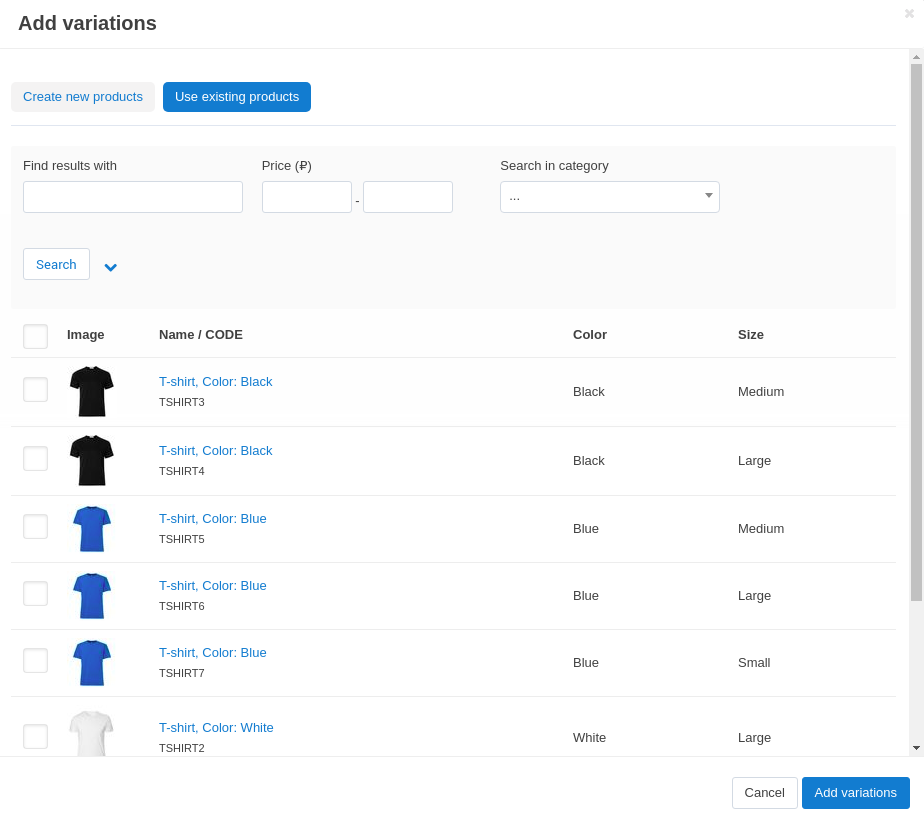Viewport: 924px width, 825px height.
Task: Check the TSHIRT4 row checkbox
Action: pyautogui.click(x=35, y=458)
